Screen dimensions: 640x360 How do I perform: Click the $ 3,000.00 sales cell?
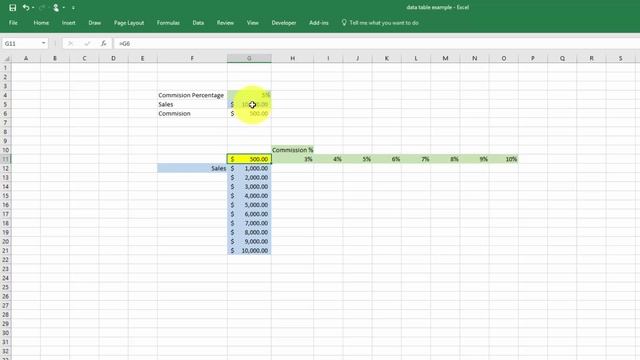[x=249, y=187]
